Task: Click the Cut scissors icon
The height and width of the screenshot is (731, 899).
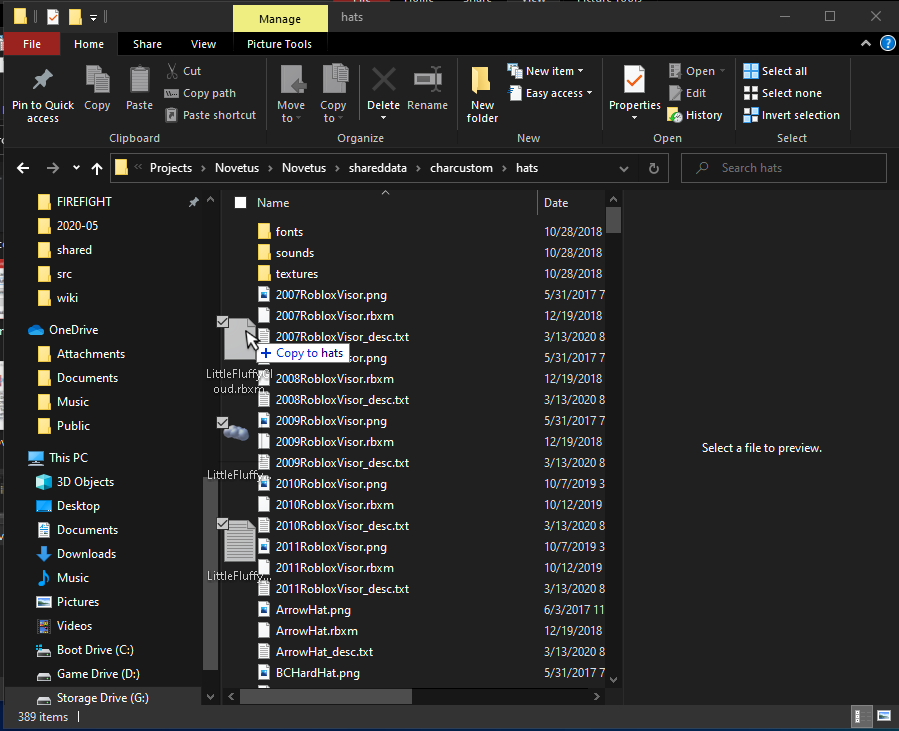Action: pyautogui.click(x=171, y=71)
